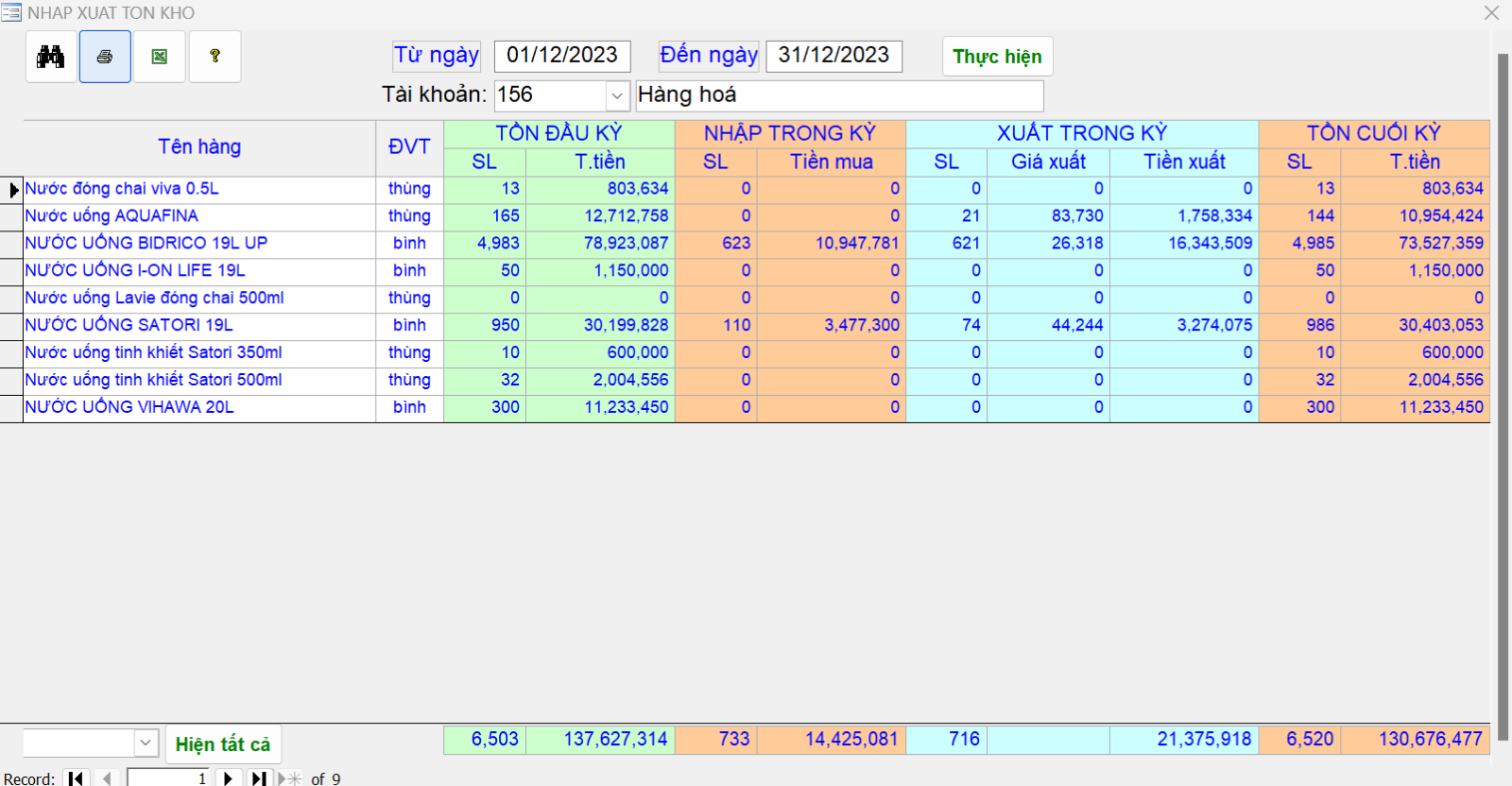Export the report with the Excel icon
This screenshot has width=1512, height=786.
[160, 57]
